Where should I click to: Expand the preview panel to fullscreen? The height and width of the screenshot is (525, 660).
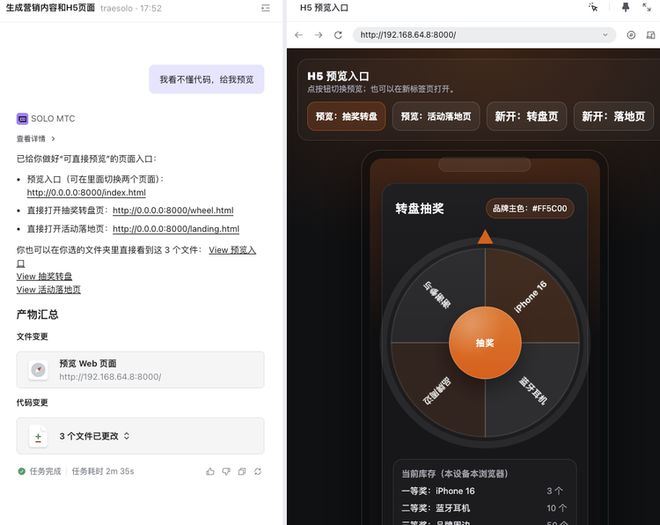click(649, 8)
